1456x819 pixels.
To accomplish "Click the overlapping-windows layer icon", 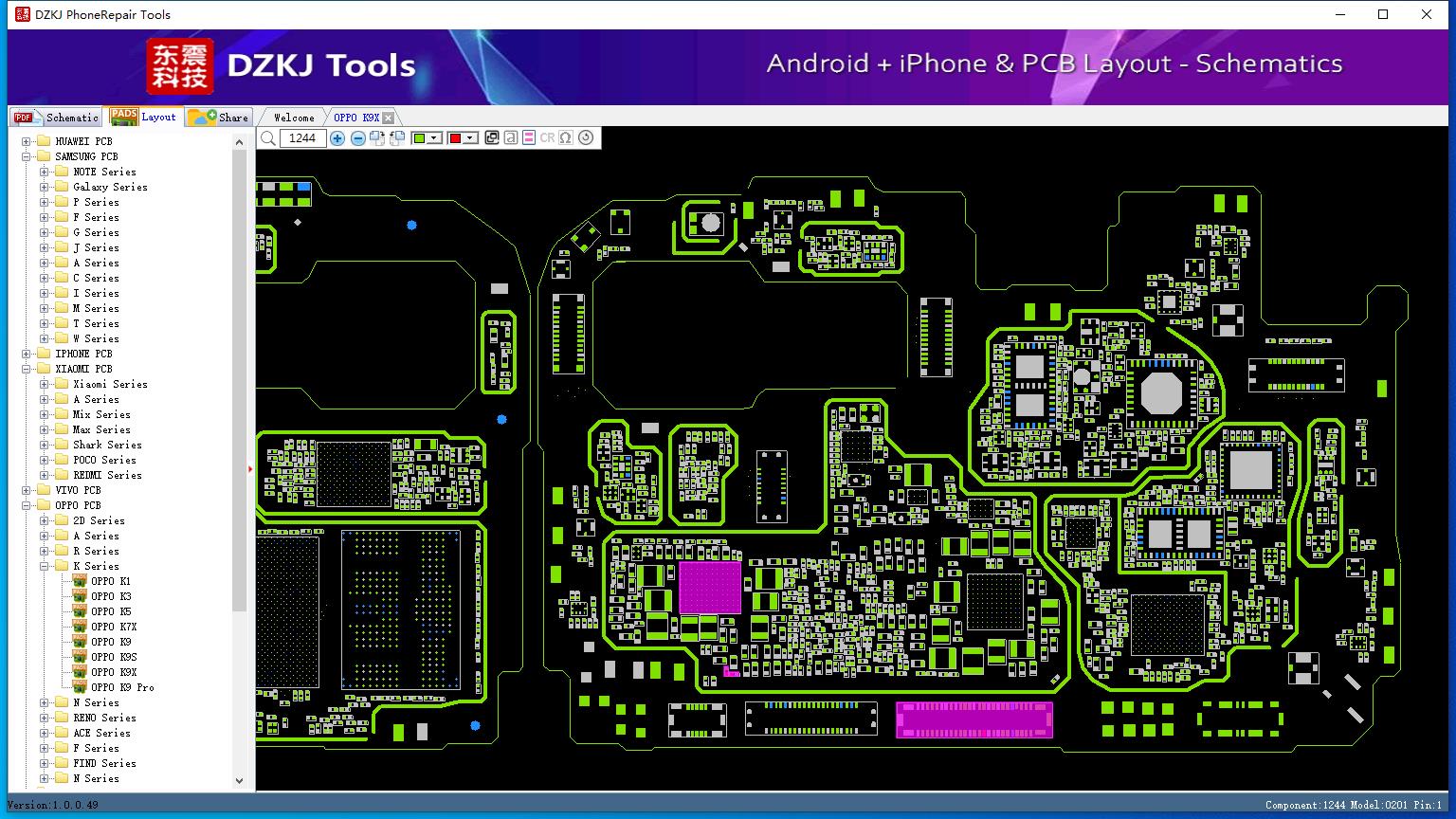I will click(x=492, y=138).
